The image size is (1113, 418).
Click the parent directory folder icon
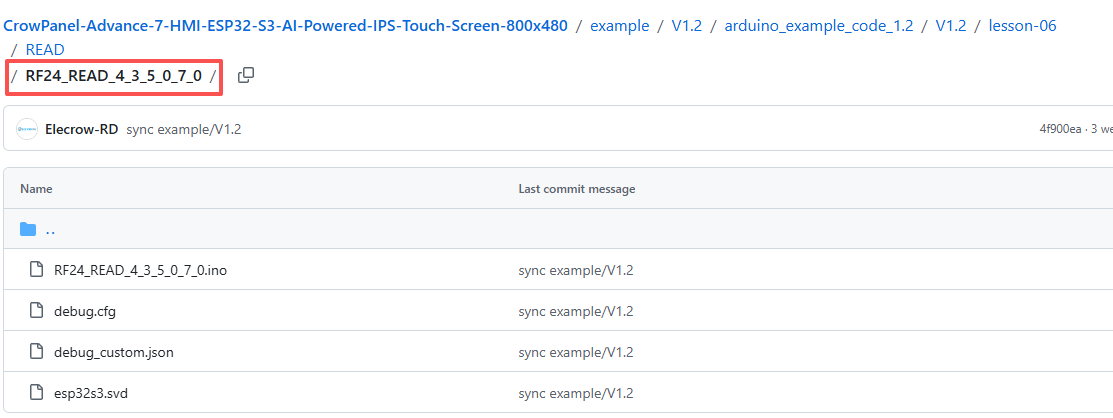click(28, 229)
